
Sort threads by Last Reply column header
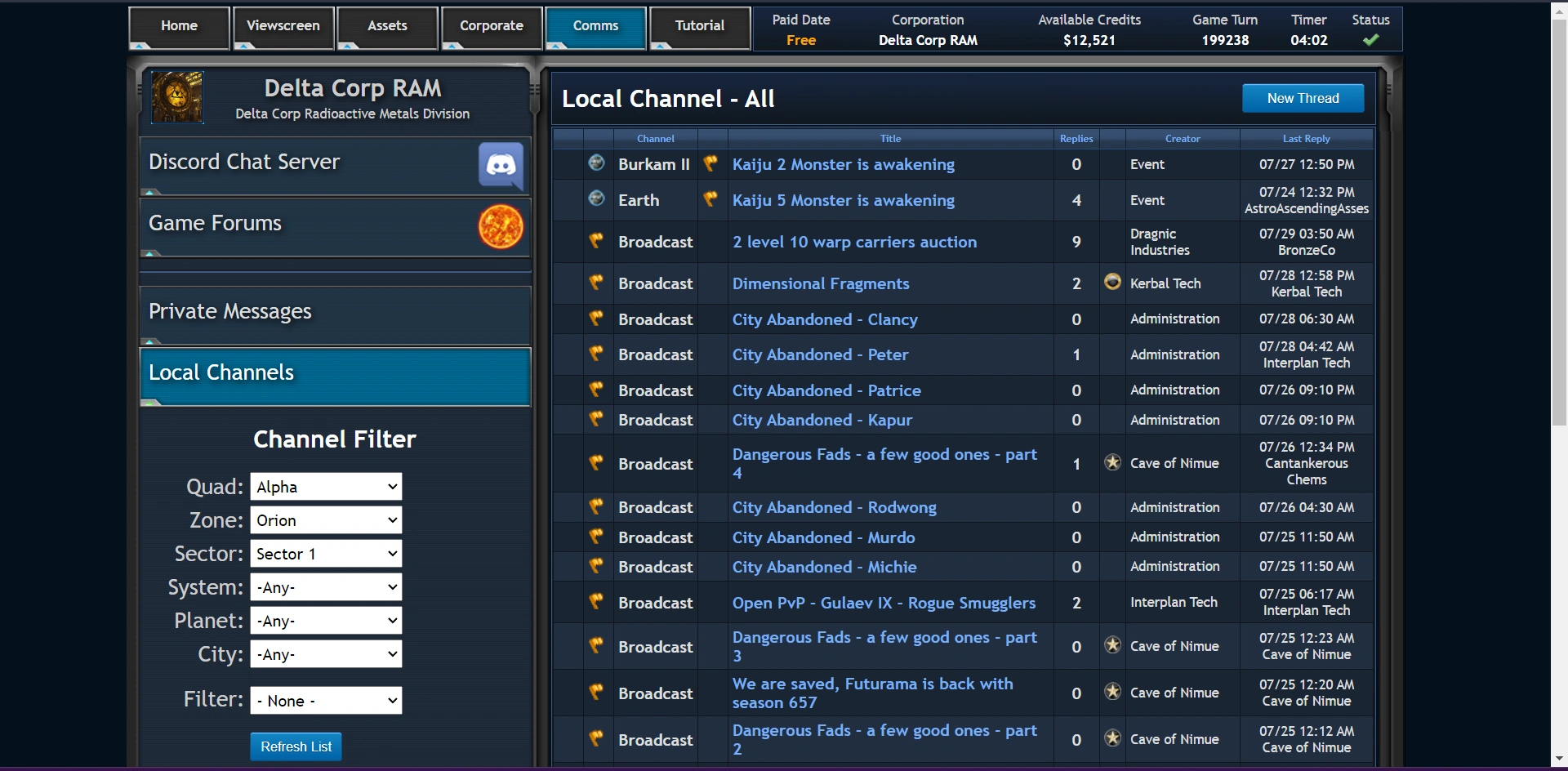1307,139
